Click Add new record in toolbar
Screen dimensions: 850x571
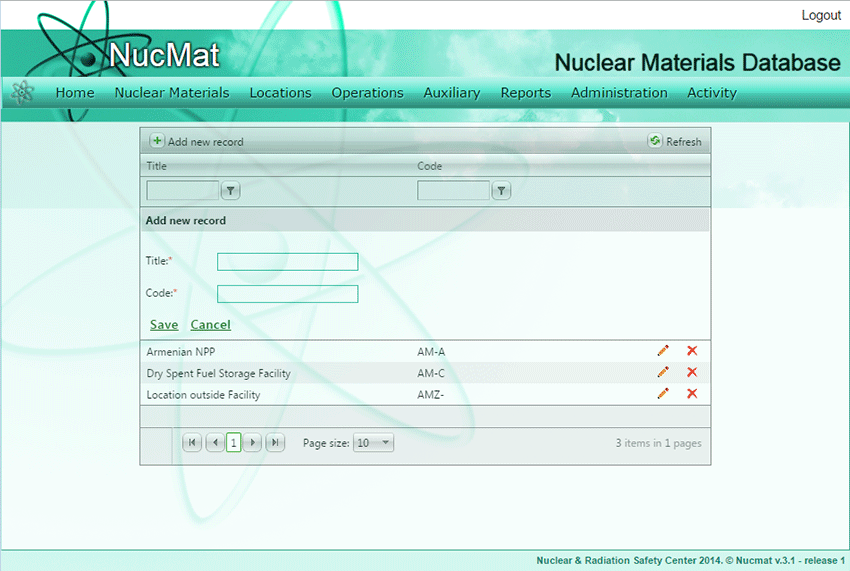[x=197, y=142]
